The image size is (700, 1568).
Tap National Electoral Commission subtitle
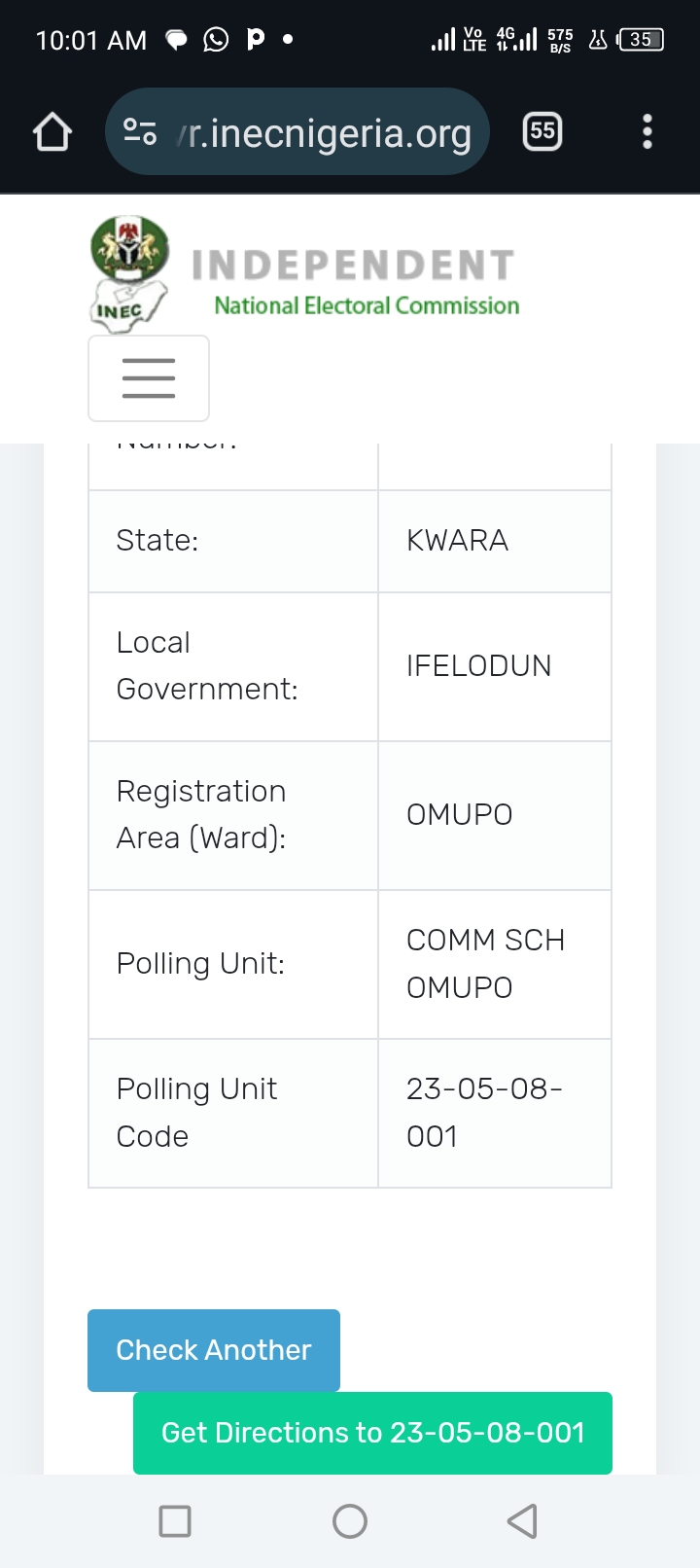[x=367, y=305]
